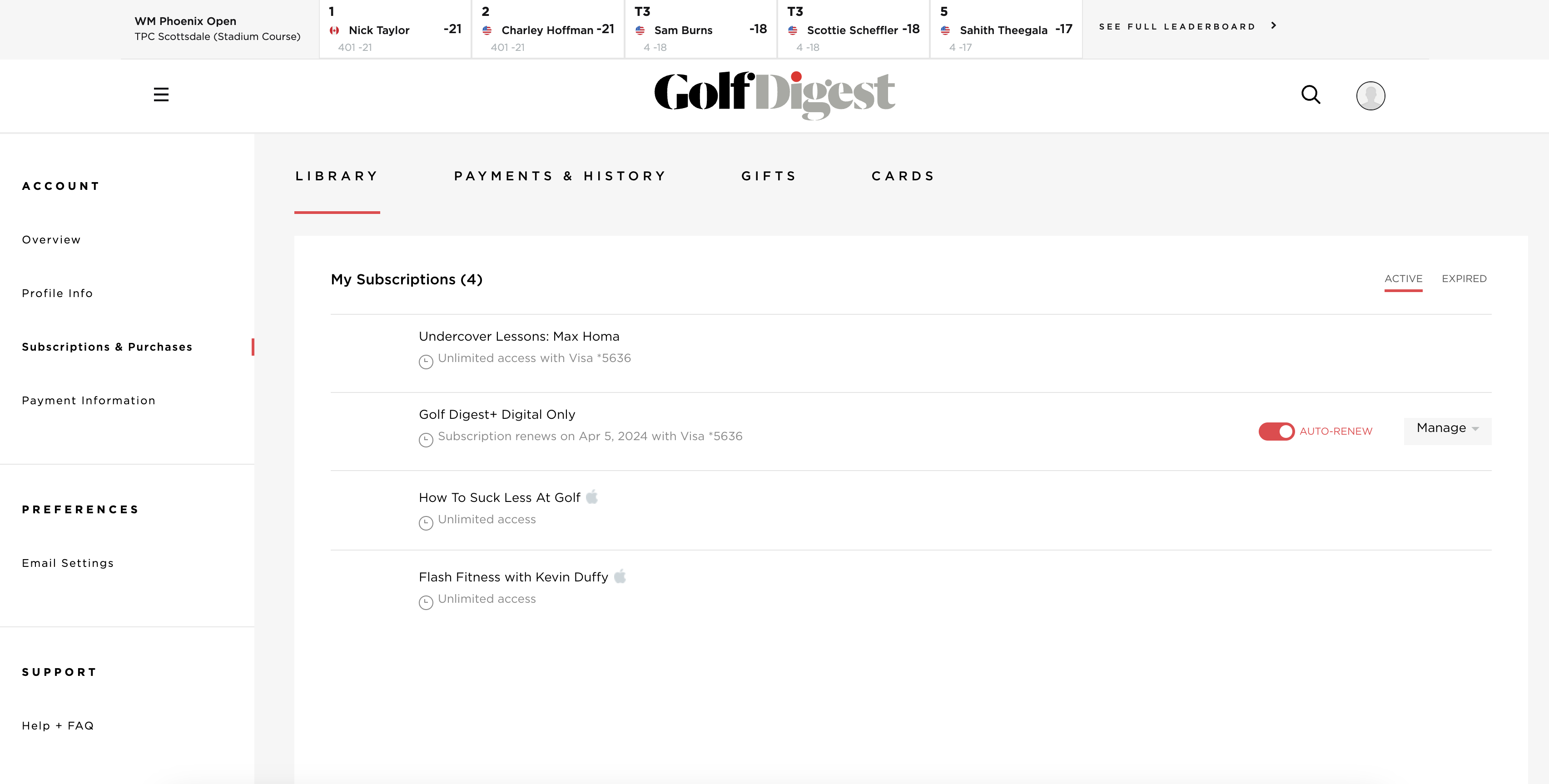
Task: Show Expired subscriptions
Action: coord(1464,279)
